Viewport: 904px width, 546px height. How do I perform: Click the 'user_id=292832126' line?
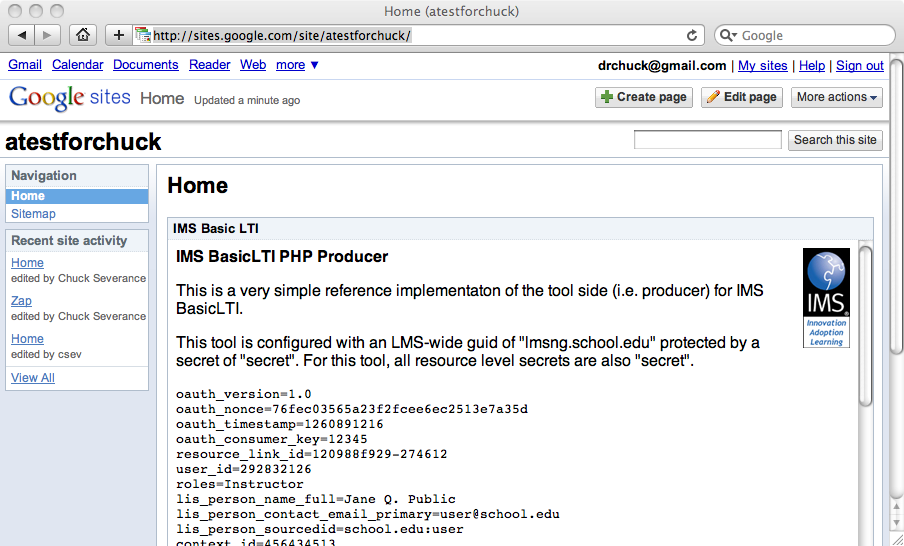pos(244,469)
